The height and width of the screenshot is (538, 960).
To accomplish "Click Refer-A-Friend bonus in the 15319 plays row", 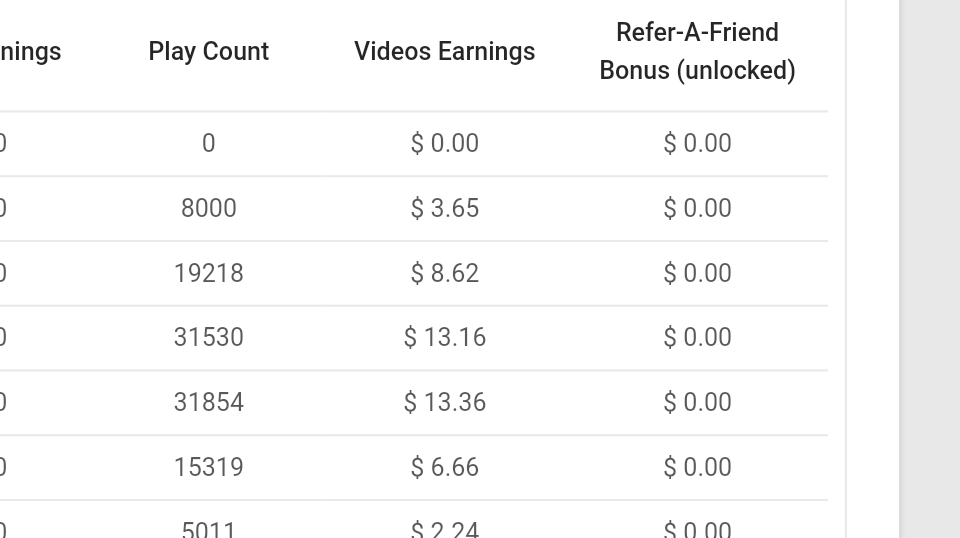I will [x=697, y=467].
